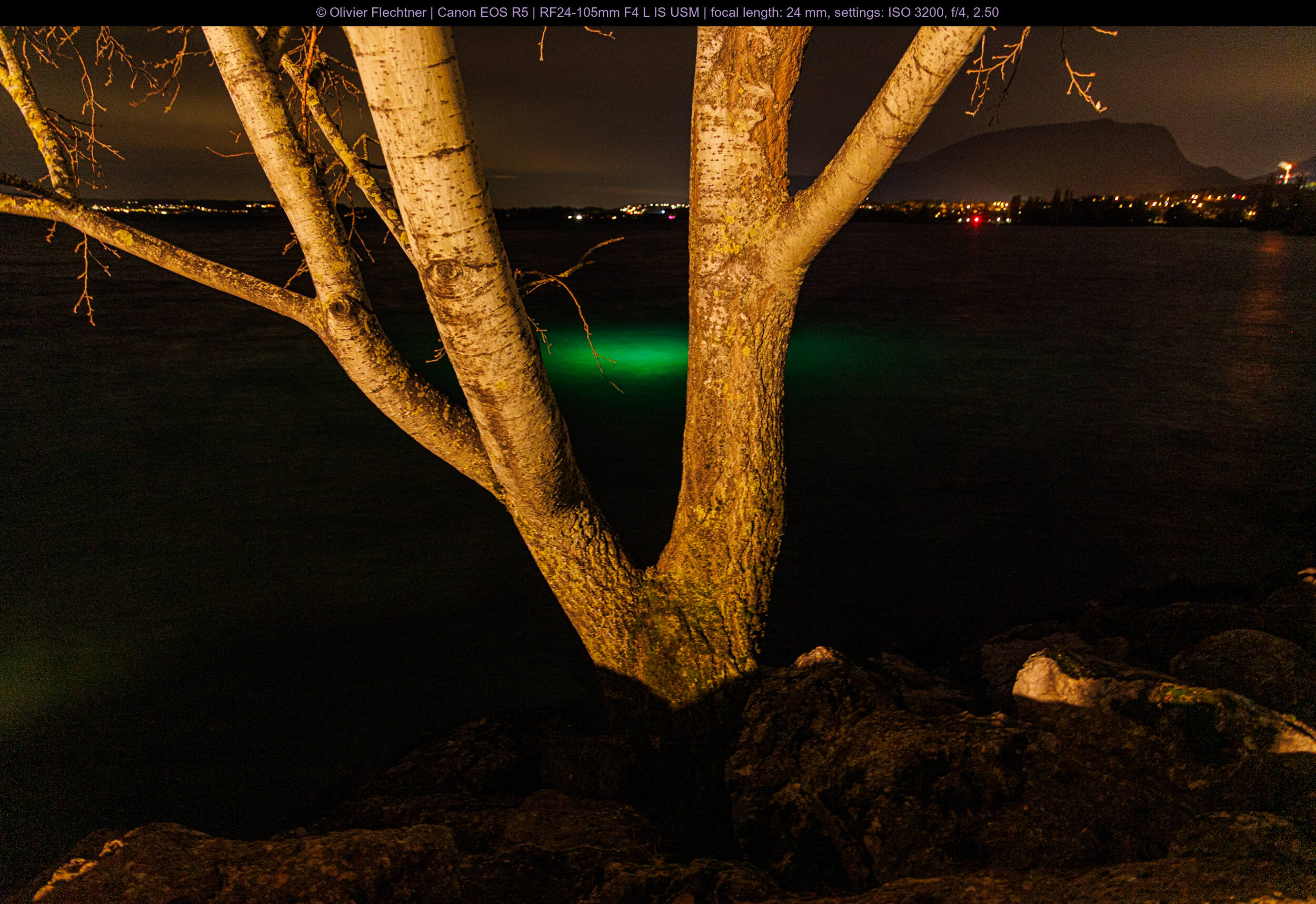Click the photo caption text at top
This screenshot has width=1316, height=904.
pyautogui.click(x=657, y=13)
